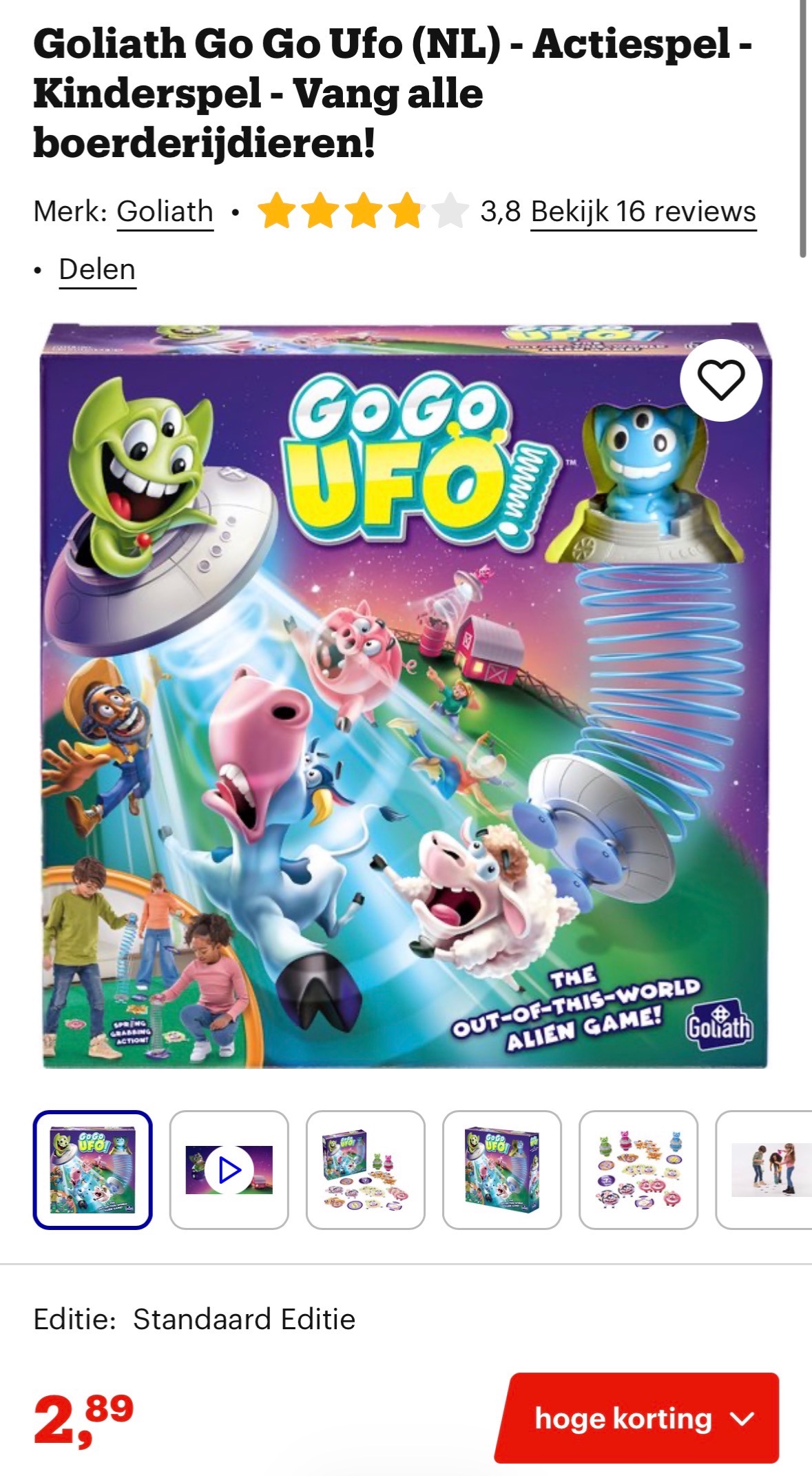
Task: Share product via Delen link
Action: coord(97,269)
